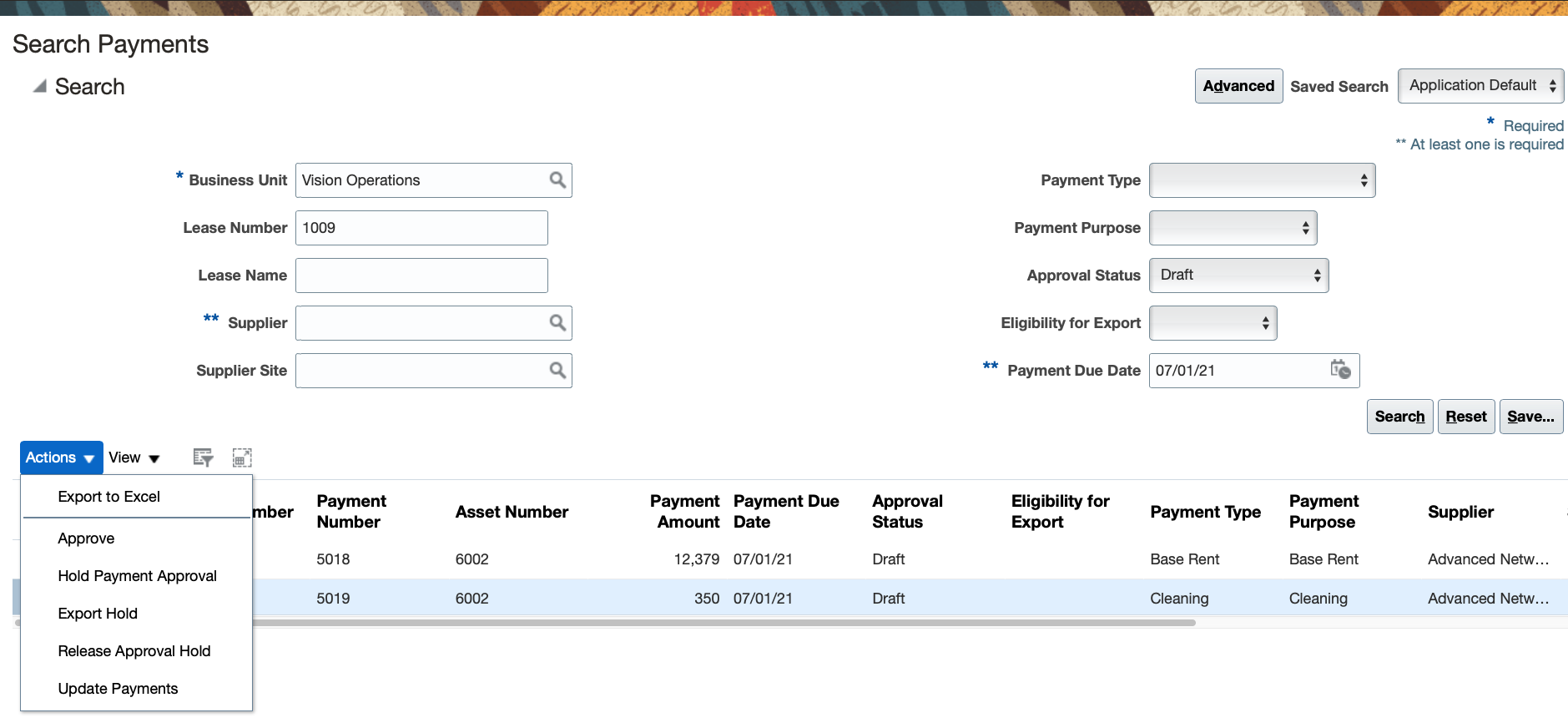The width and height of the screenshot is (1568, 728).
Task: Open Supplier lookup magnifier icon
Action: point(557,323)
